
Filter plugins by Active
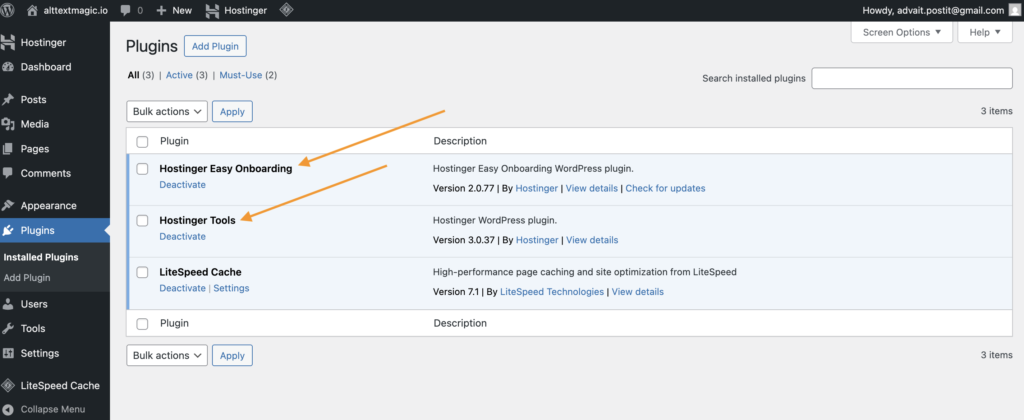click(179, 75)
